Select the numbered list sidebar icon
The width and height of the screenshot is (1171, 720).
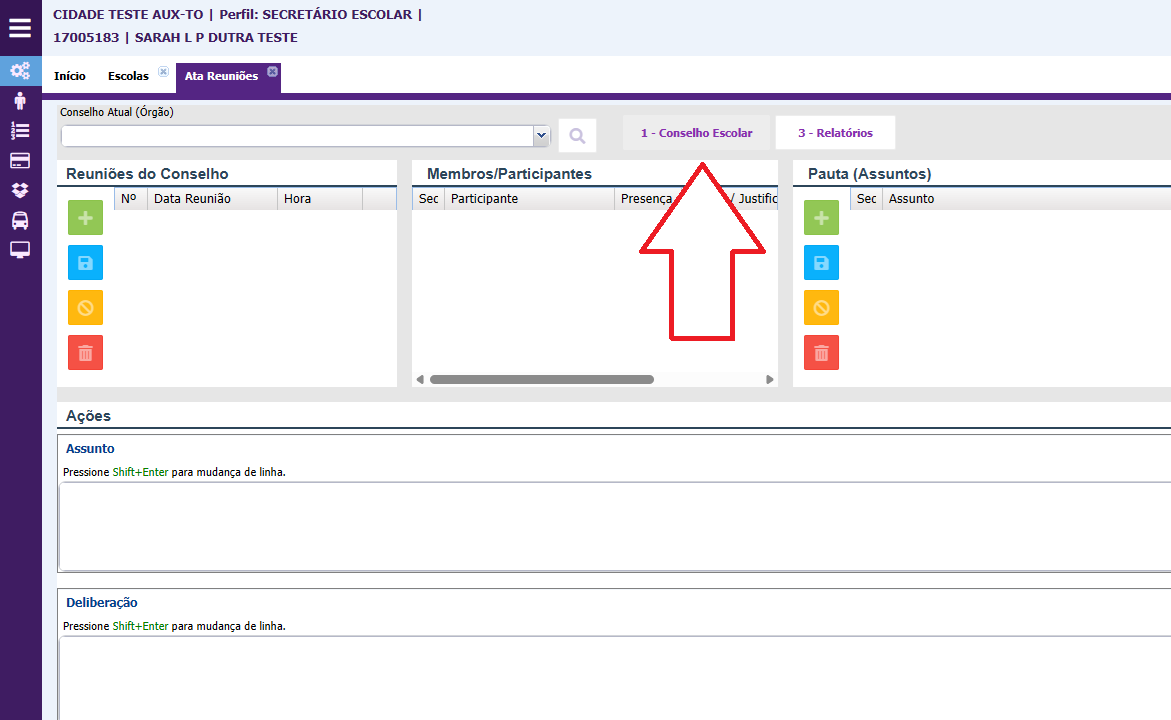[x=20, y=130]
